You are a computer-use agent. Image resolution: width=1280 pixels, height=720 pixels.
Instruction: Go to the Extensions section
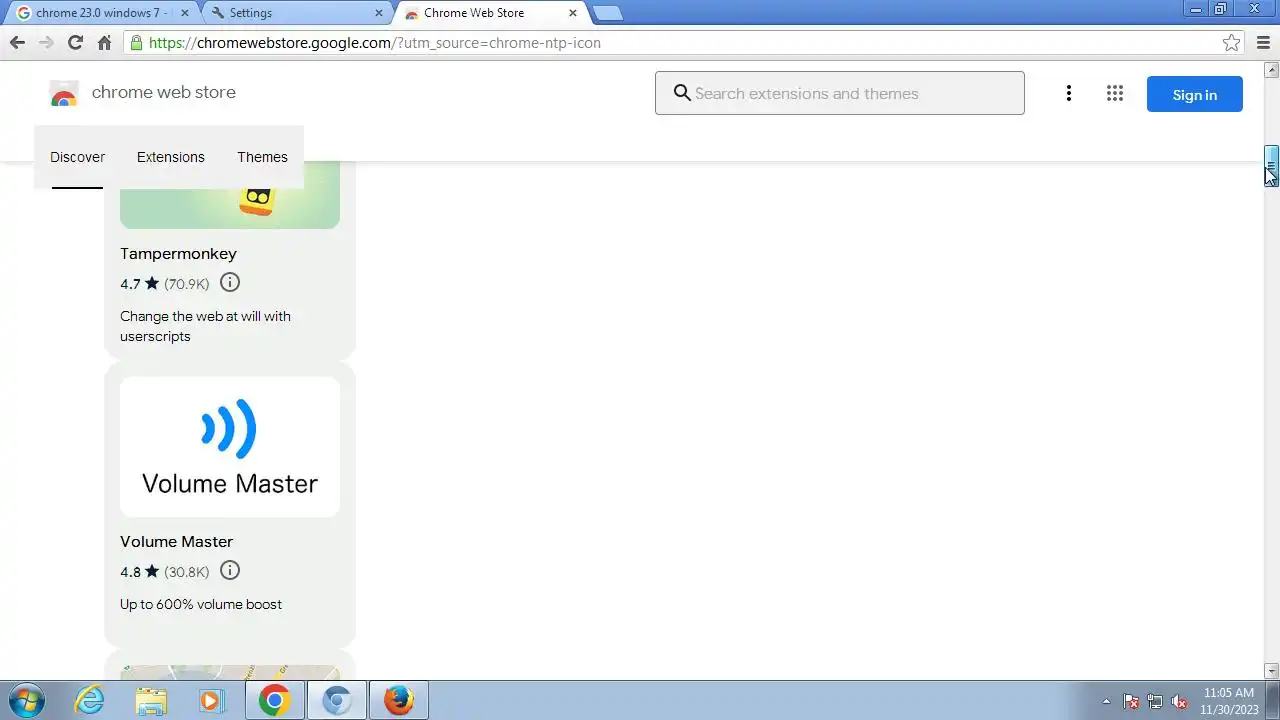coord(171,157)
